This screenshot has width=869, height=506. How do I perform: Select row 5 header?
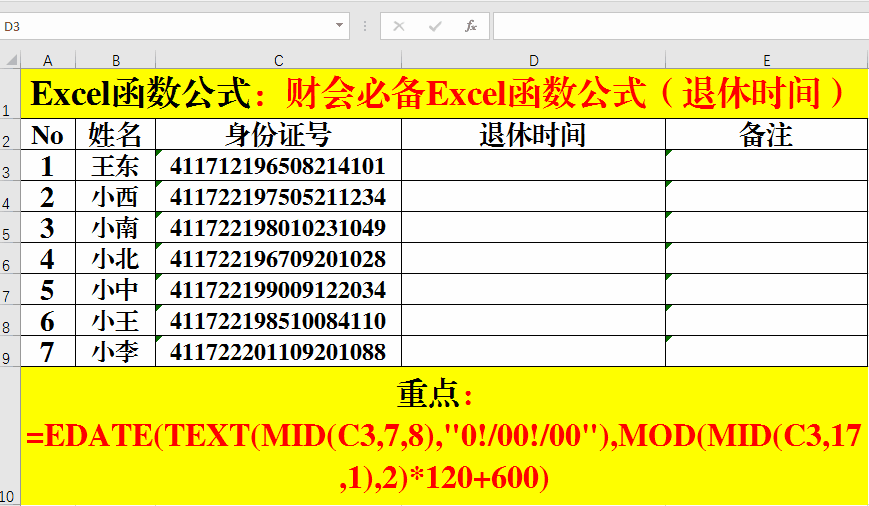point(10,227)
